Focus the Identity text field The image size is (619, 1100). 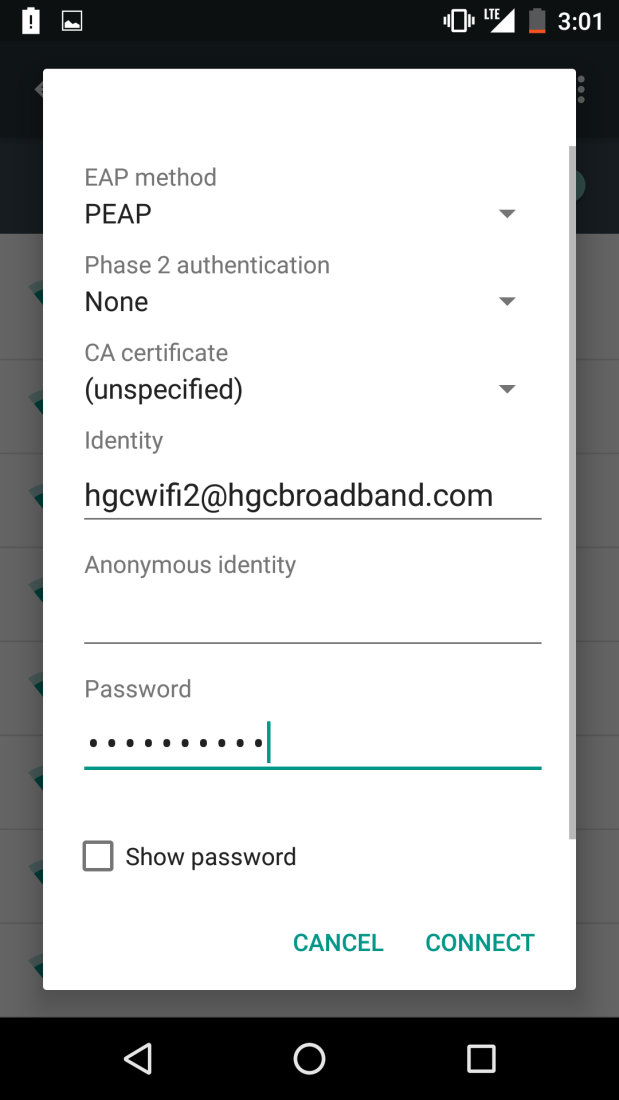click(x=312, y=496)
